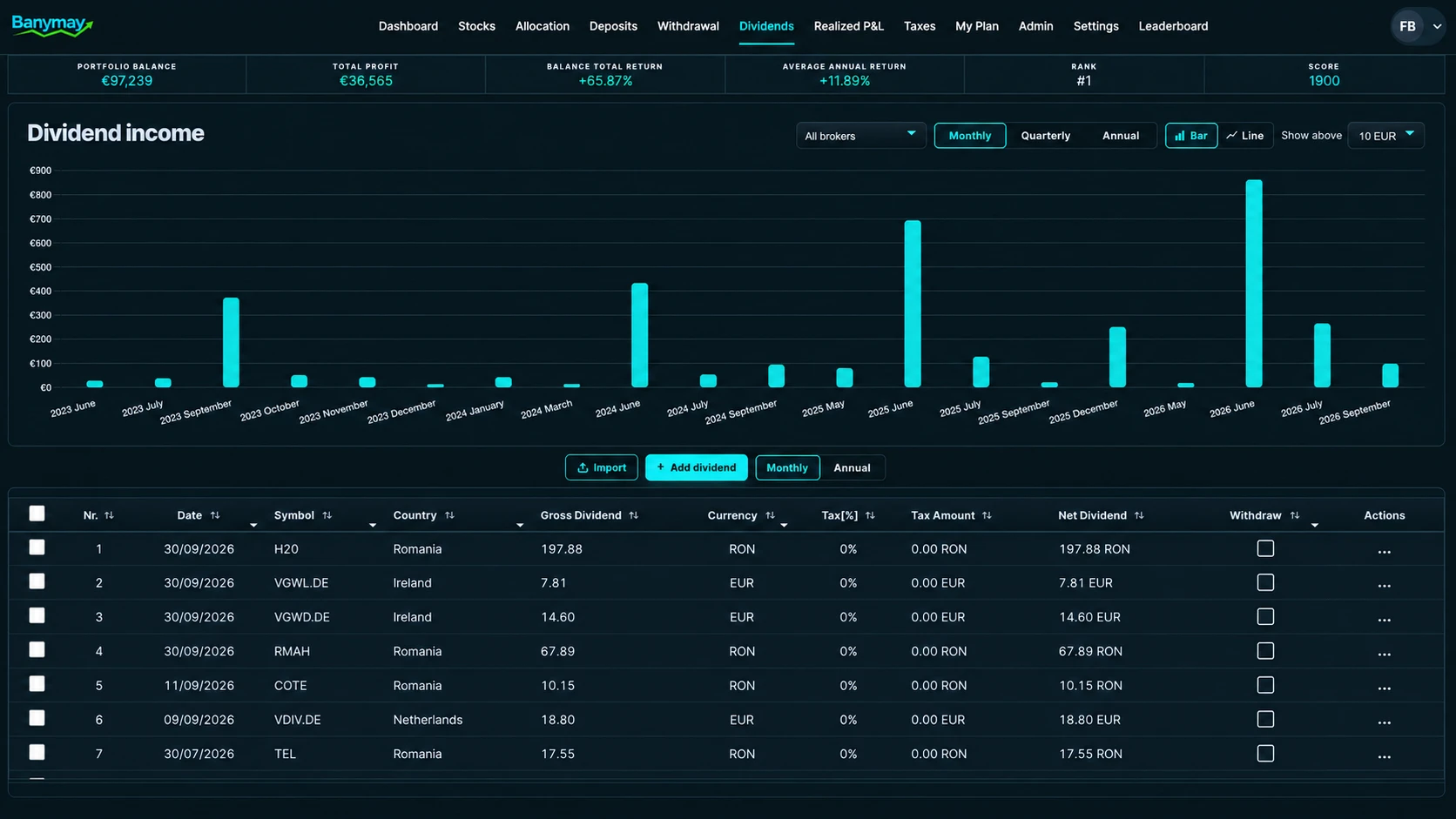Select row 3 checkbox for VGWD.DE
1456x819 pixels.
point(37,615)
